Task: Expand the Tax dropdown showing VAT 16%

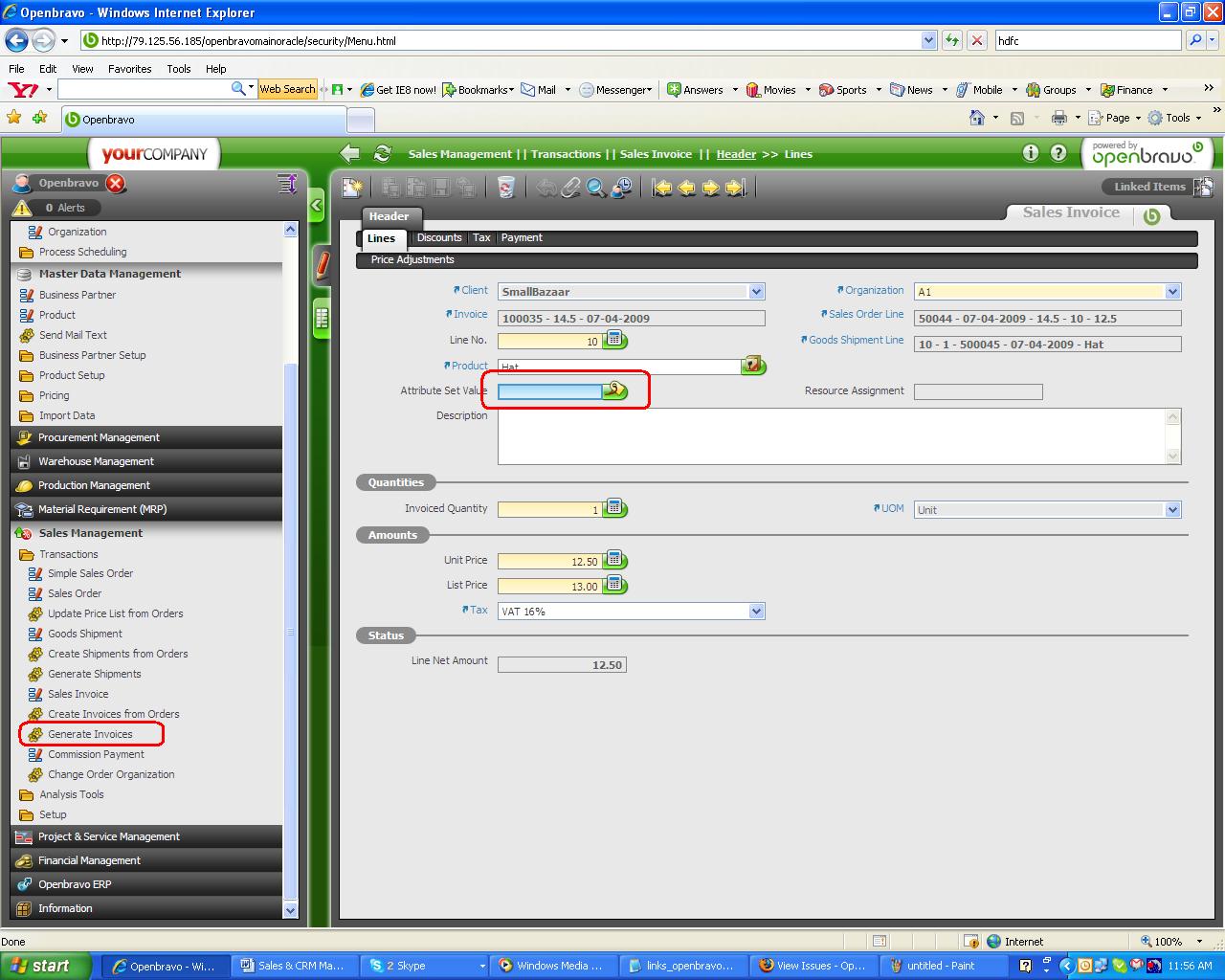Action: pyautogui.click(x=756, y=612)
